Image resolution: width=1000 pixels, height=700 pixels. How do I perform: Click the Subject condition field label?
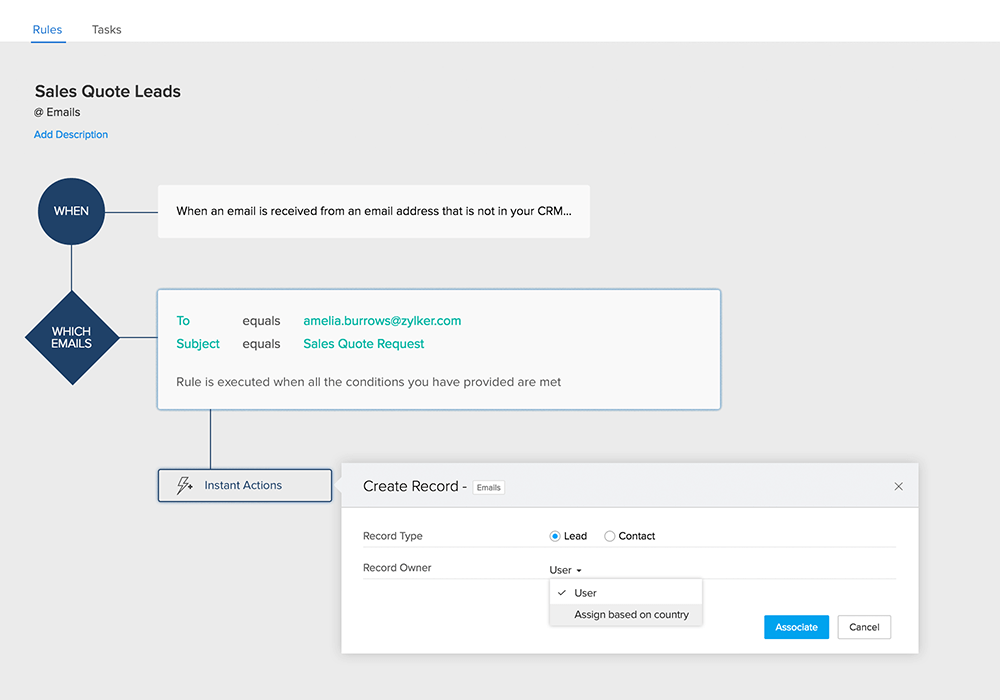coord(198,344)
